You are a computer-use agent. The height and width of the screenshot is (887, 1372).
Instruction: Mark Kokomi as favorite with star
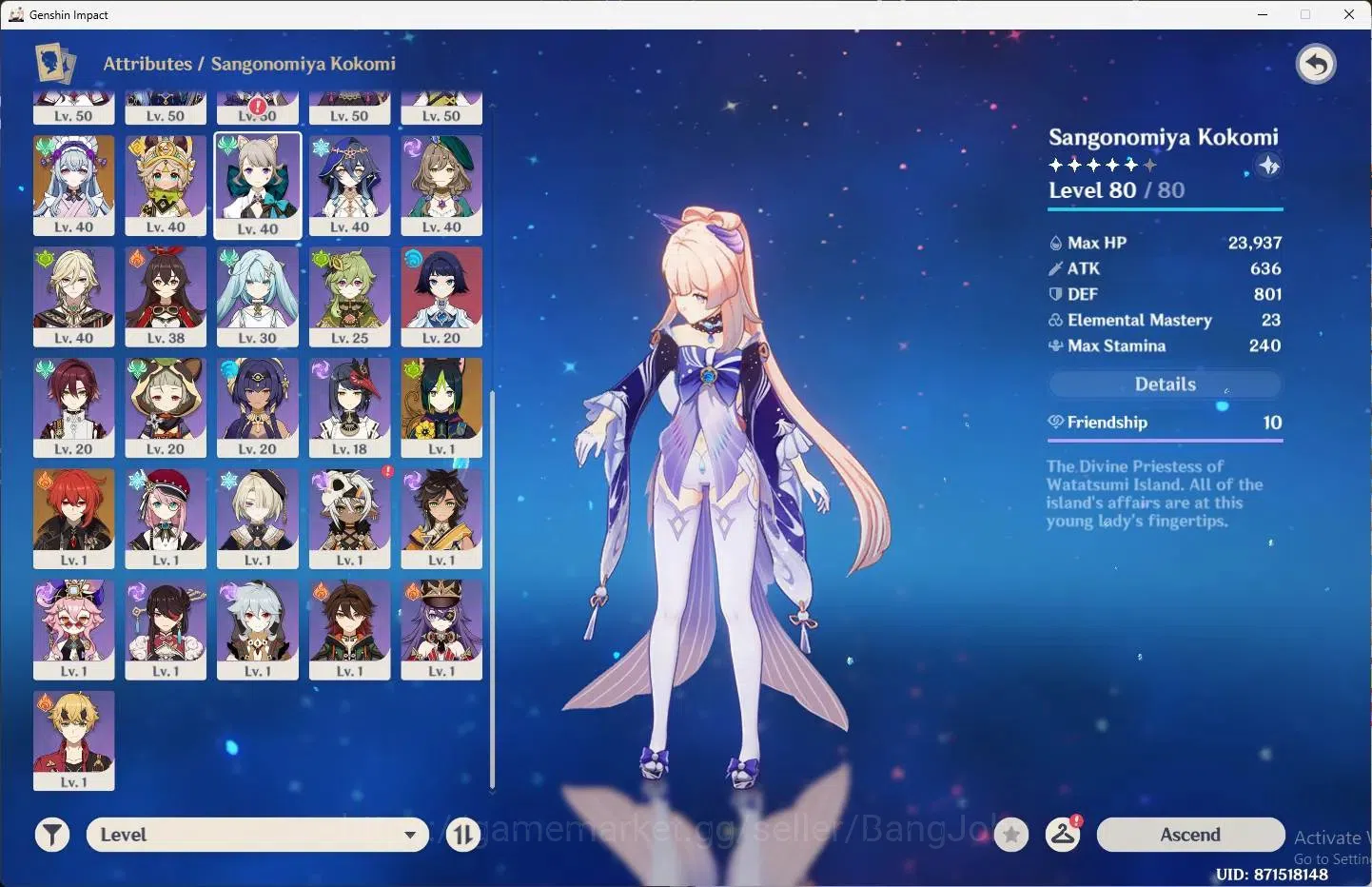pos(1011,835)
